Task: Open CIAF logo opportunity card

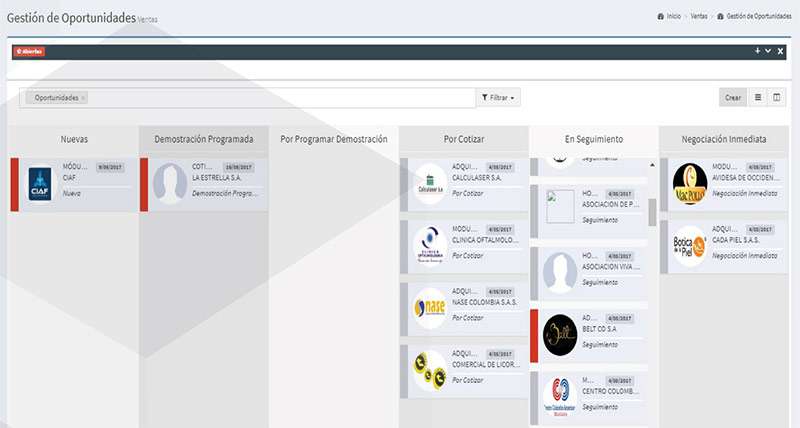Action: (40, 184)
